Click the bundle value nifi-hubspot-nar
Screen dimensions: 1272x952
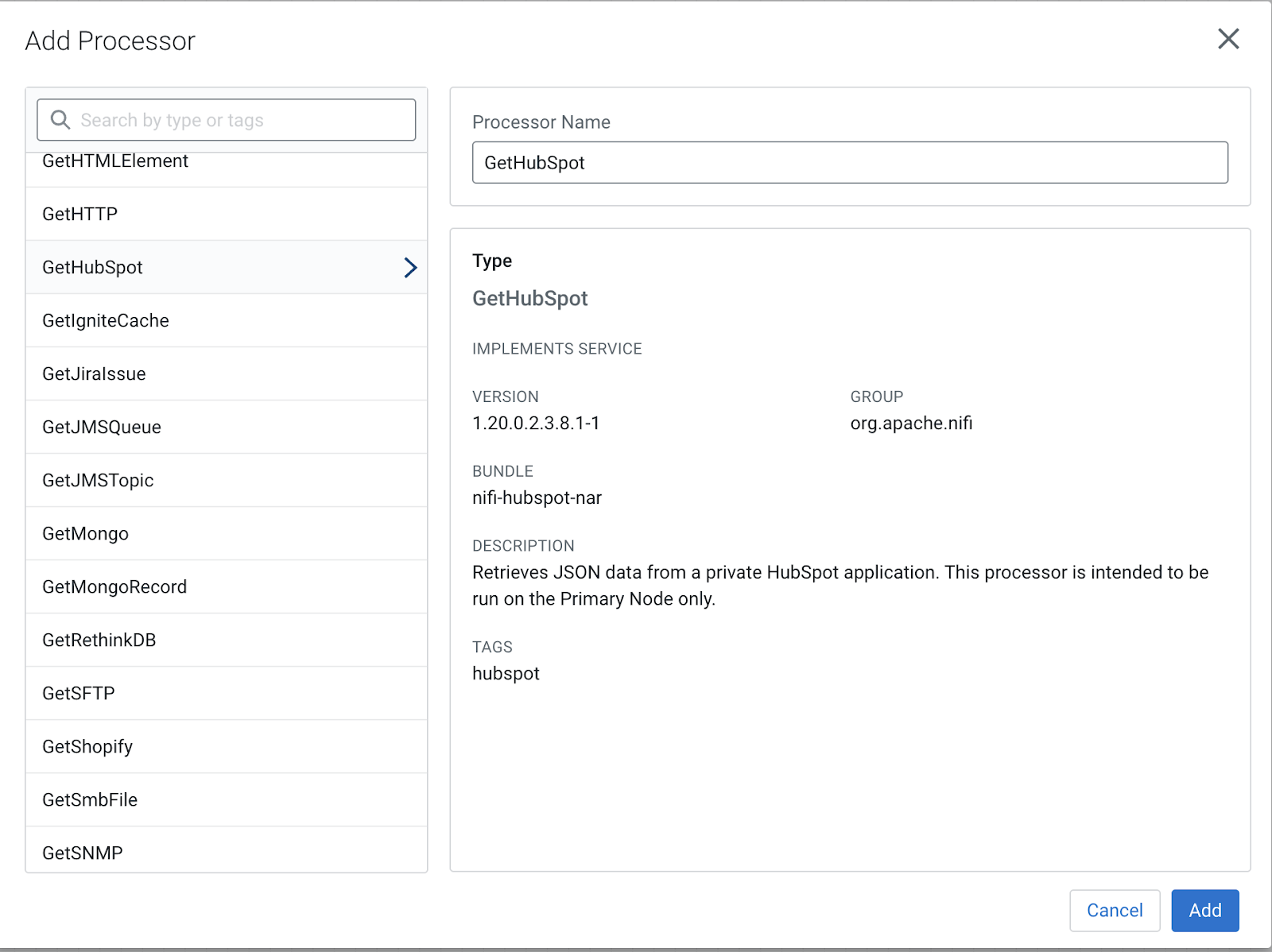(x=537, y=498)
